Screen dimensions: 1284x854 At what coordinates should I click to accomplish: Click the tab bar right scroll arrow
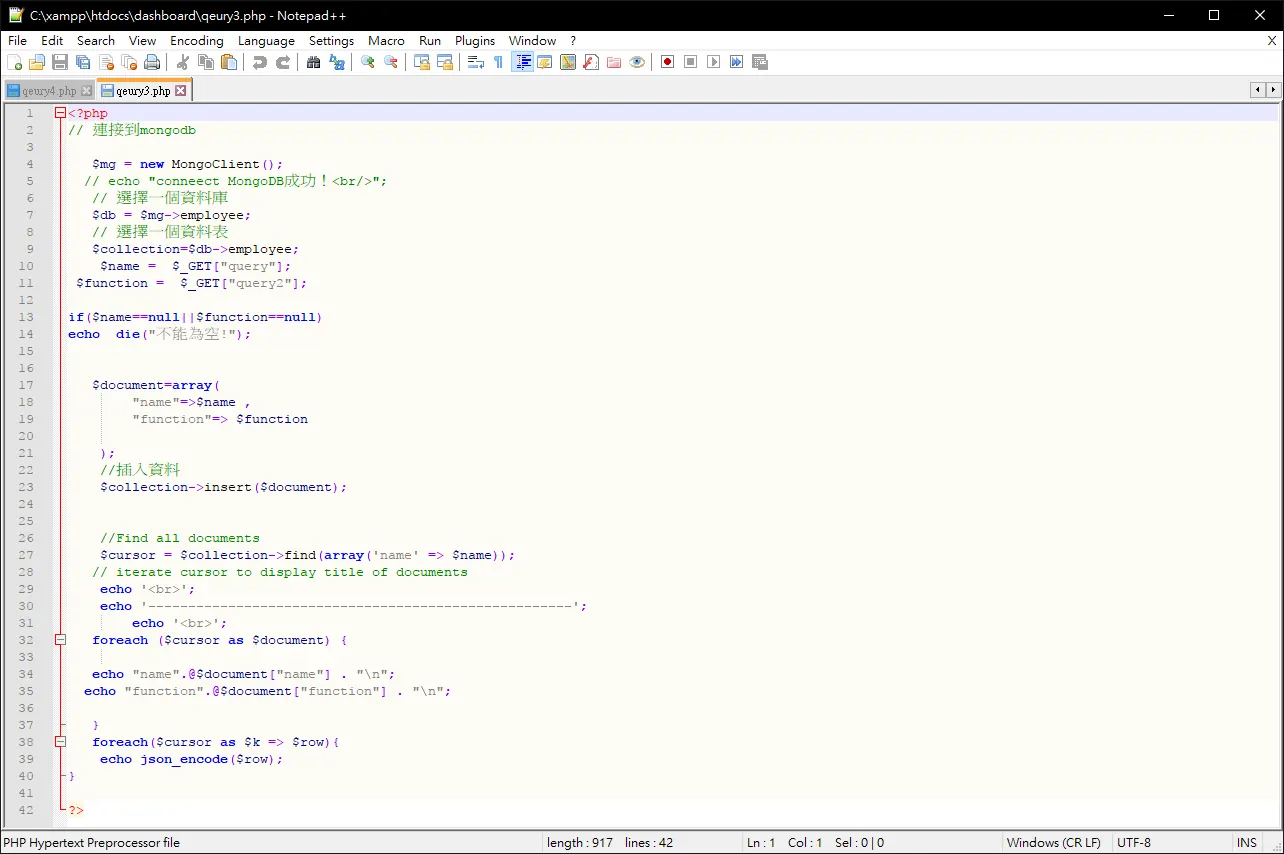[x=1273, y=90]
